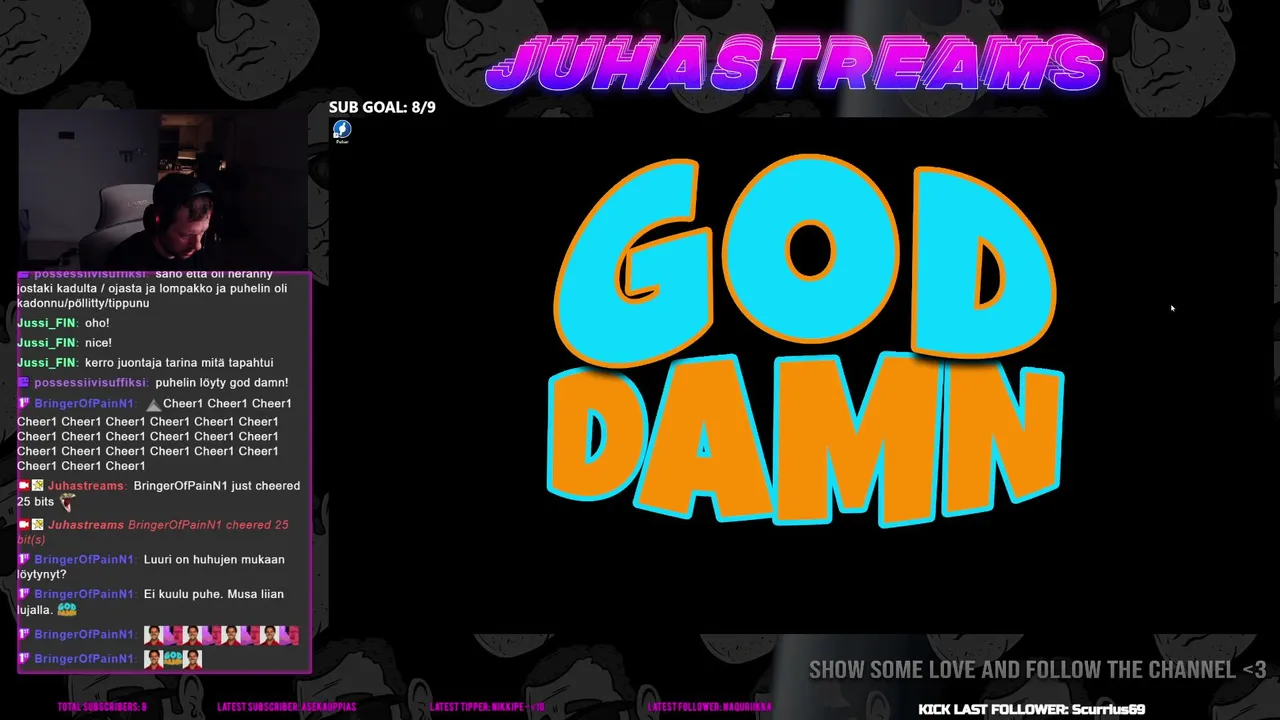
Task: Click "KICK LAST FOLLOWER: Scurrius69" text
Action: pyautogui.click(x=1031, y=709)
